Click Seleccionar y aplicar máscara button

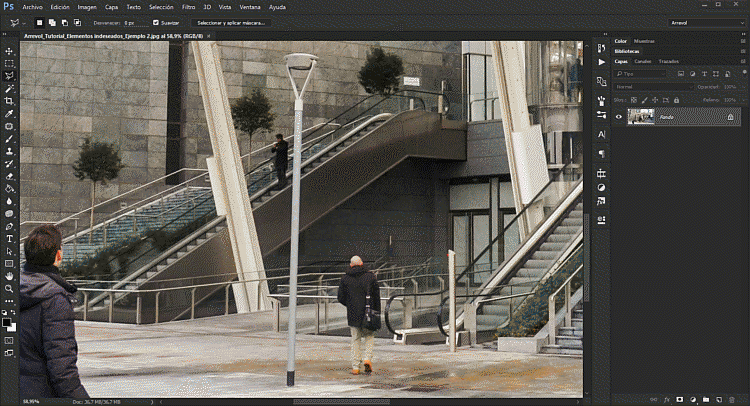[x=231, y=22]
